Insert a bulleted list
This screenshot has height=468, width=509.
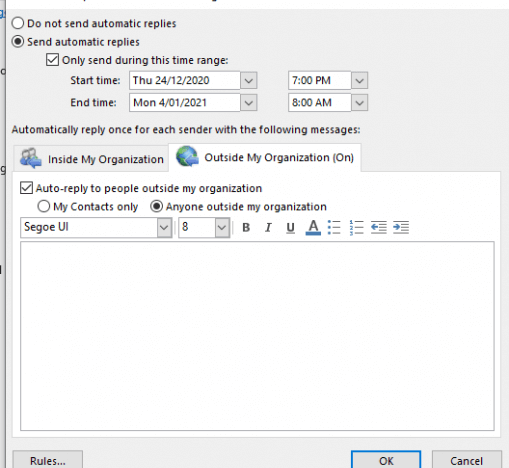(334, 227)
